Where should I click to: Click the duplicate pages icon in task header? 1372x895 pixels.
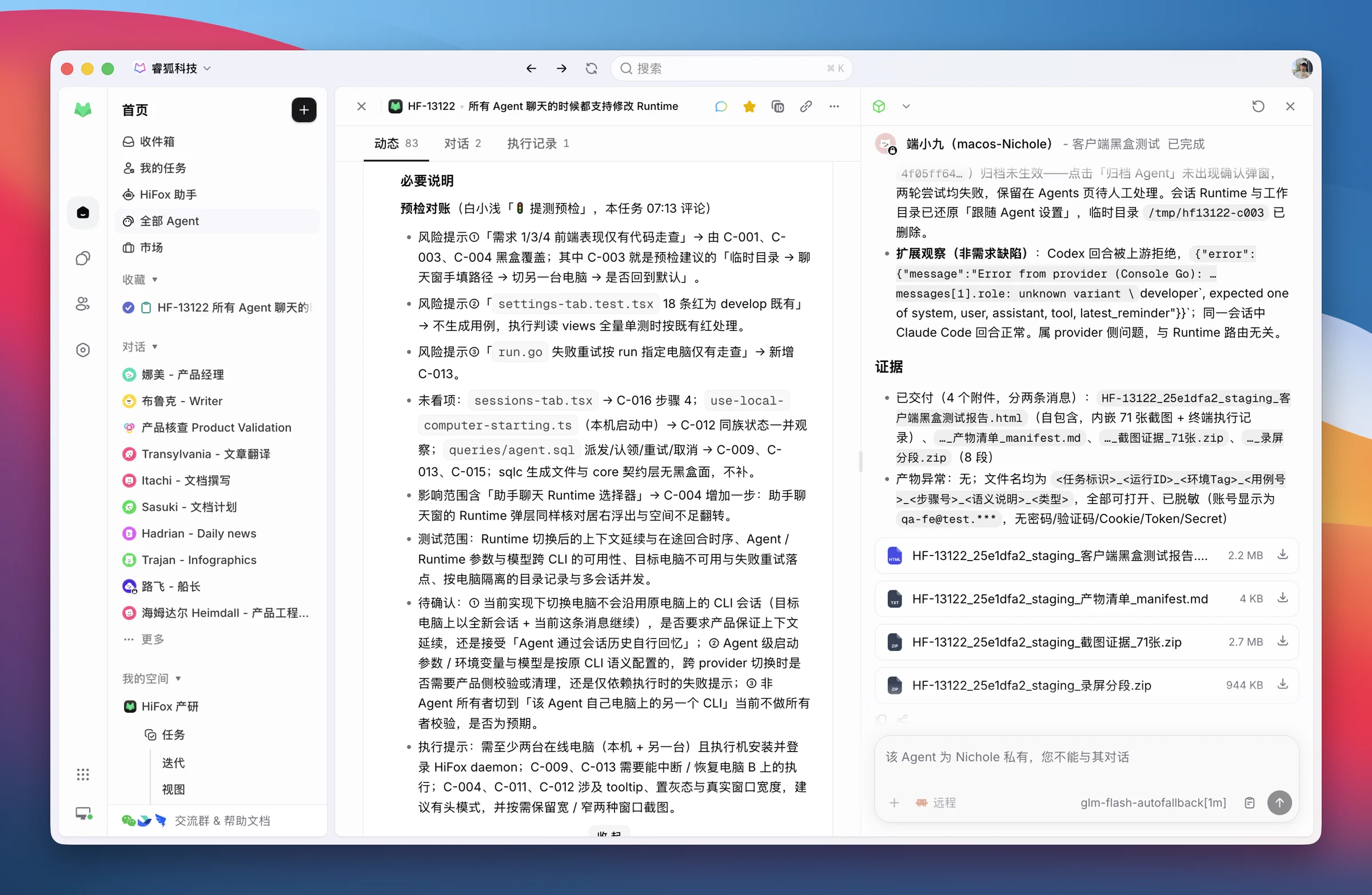tap(777, 106)
